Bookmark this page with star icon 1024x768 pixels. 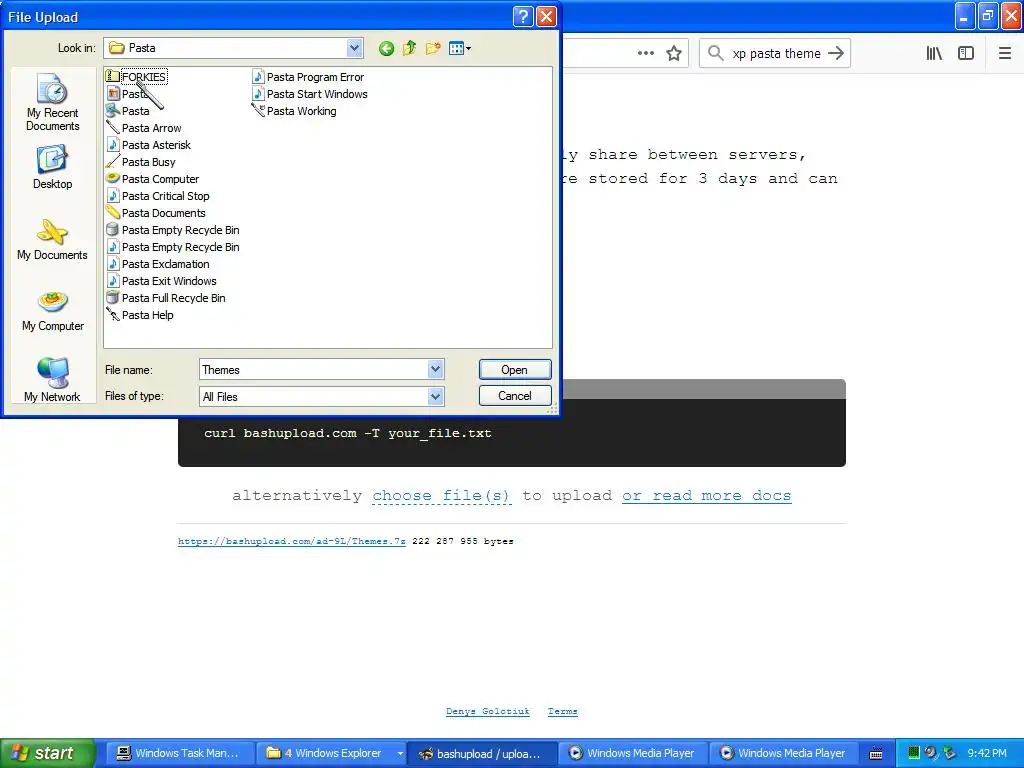tap(674, 53)
